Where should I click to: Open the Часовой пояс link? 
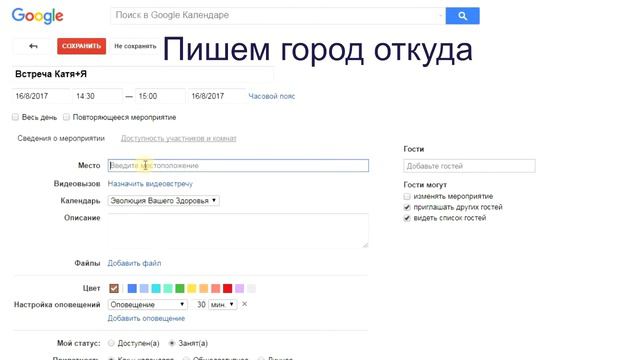(271, 96)
